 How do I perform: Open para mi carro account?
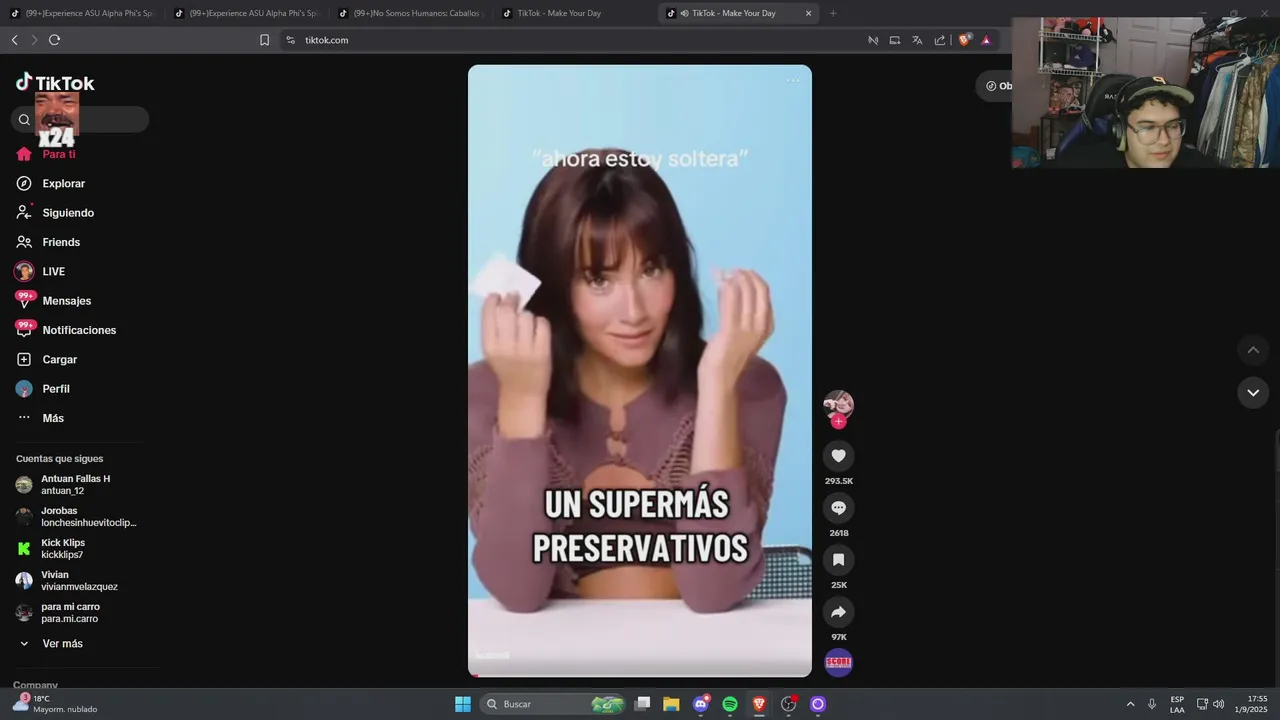76,613
